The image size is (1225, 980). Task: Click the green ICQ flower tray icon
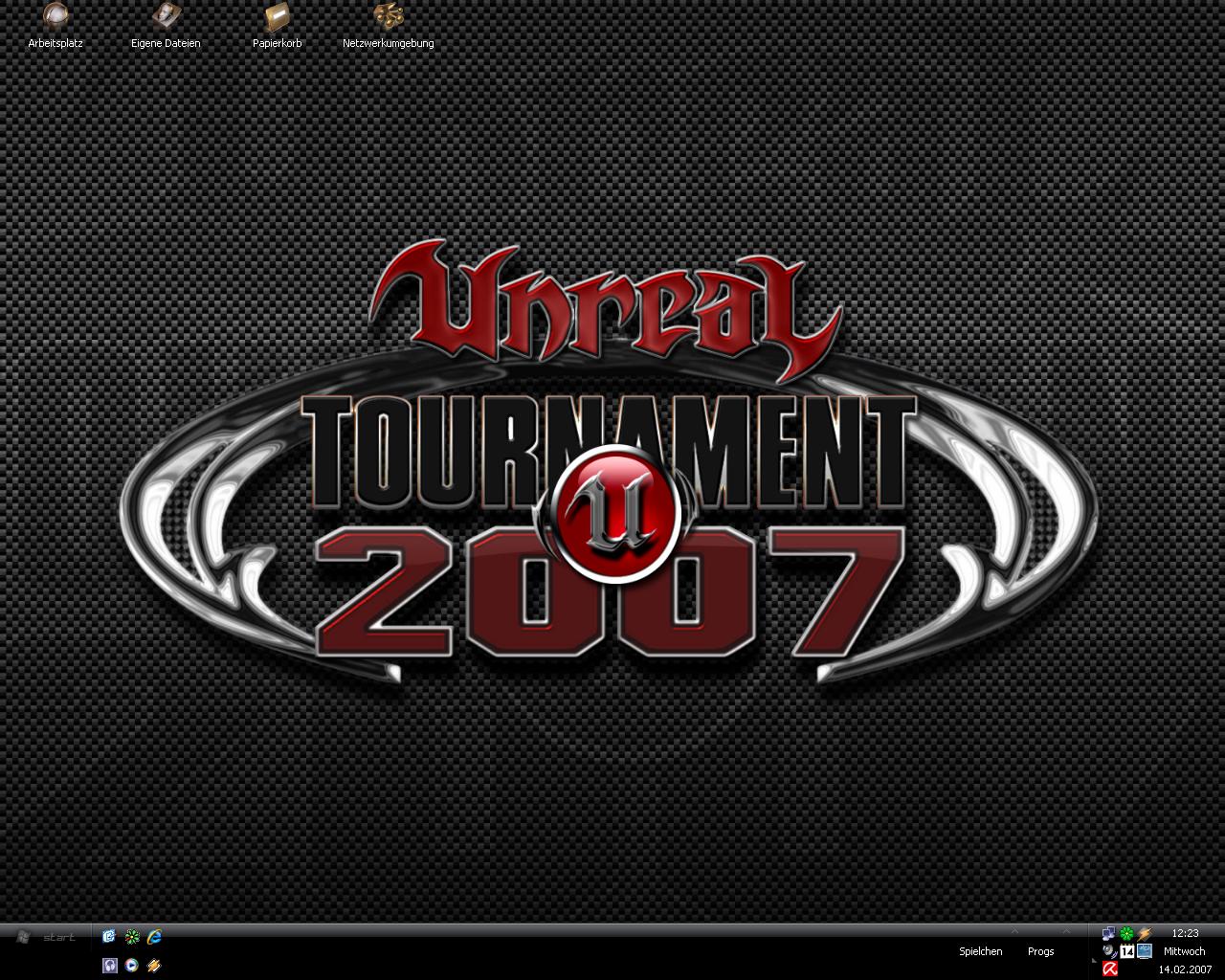point(1126,933)
